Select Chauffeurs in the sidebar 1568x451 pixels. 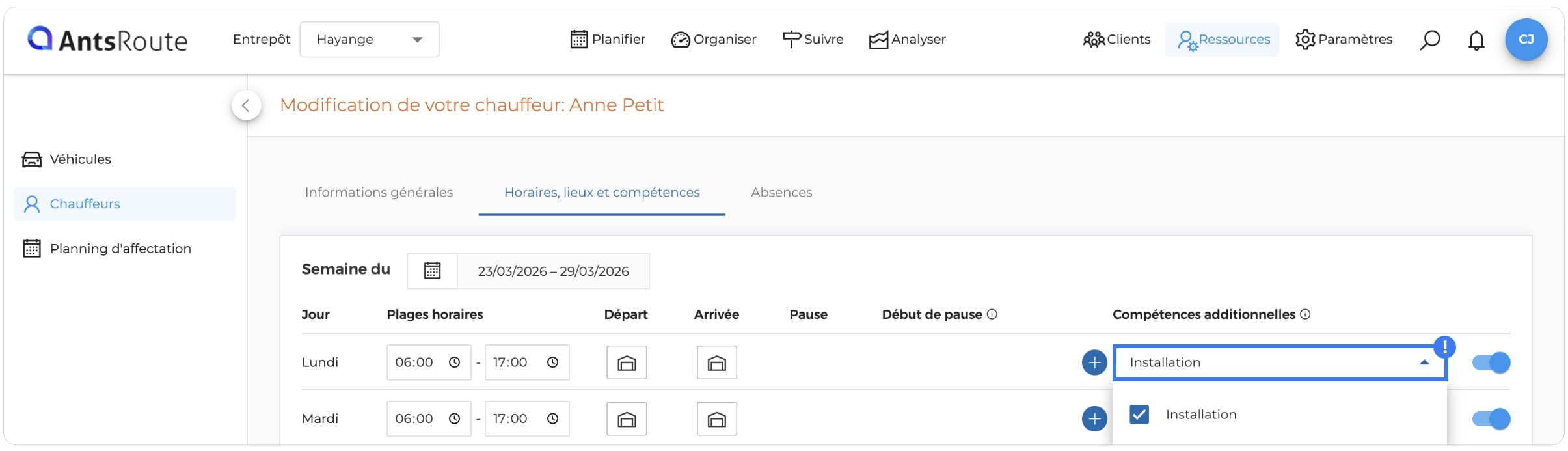pos(124,204)
